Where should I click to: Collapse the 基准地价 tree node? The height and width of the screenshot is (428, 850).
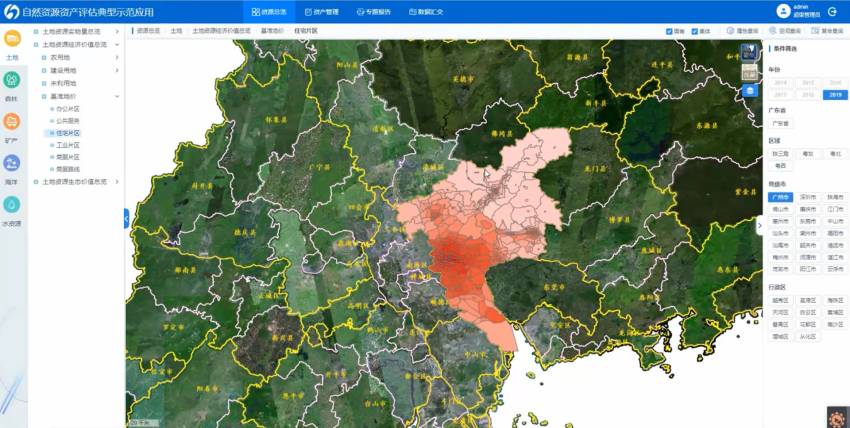point(117,96)
